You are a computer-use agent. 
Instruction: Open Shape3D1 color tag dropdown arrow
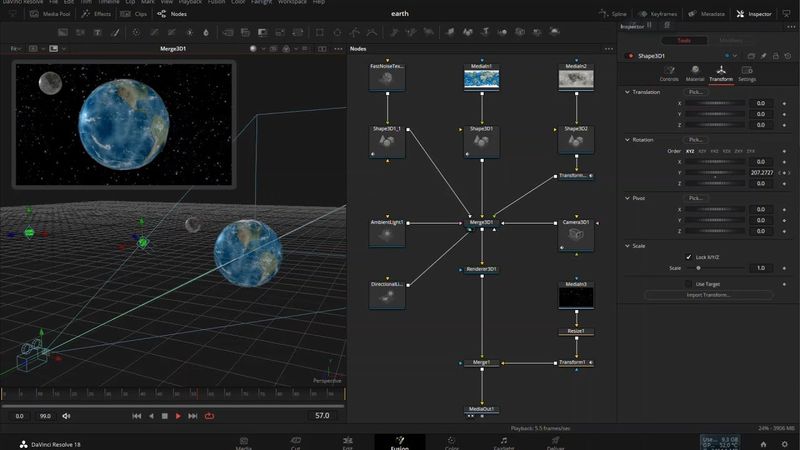point(735,56)
